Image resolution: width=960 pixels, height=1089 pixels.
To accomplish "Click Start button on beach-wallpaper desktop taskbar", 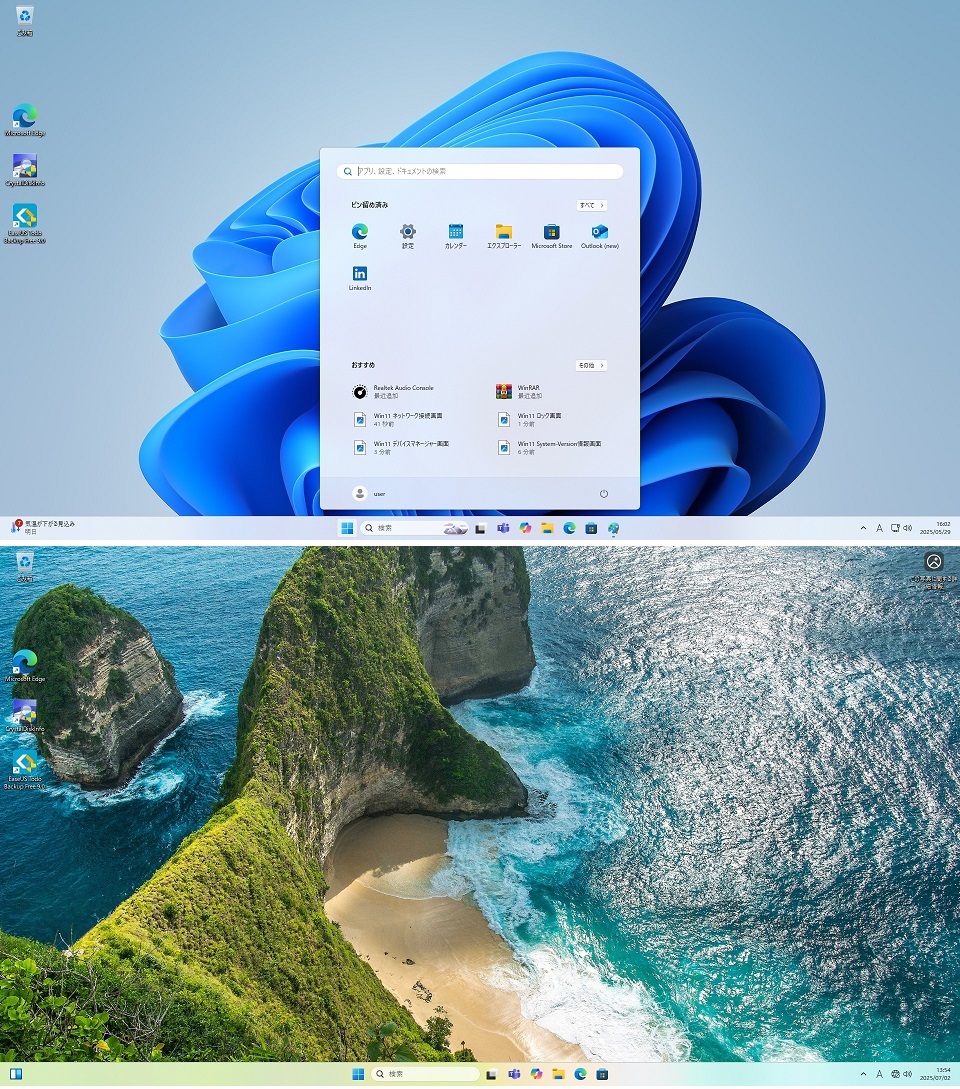I will 358,1074.
